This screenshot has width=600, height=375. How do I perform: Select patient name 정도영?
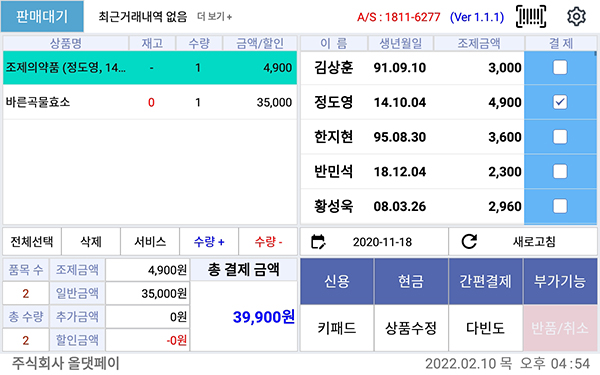(333, 102)
